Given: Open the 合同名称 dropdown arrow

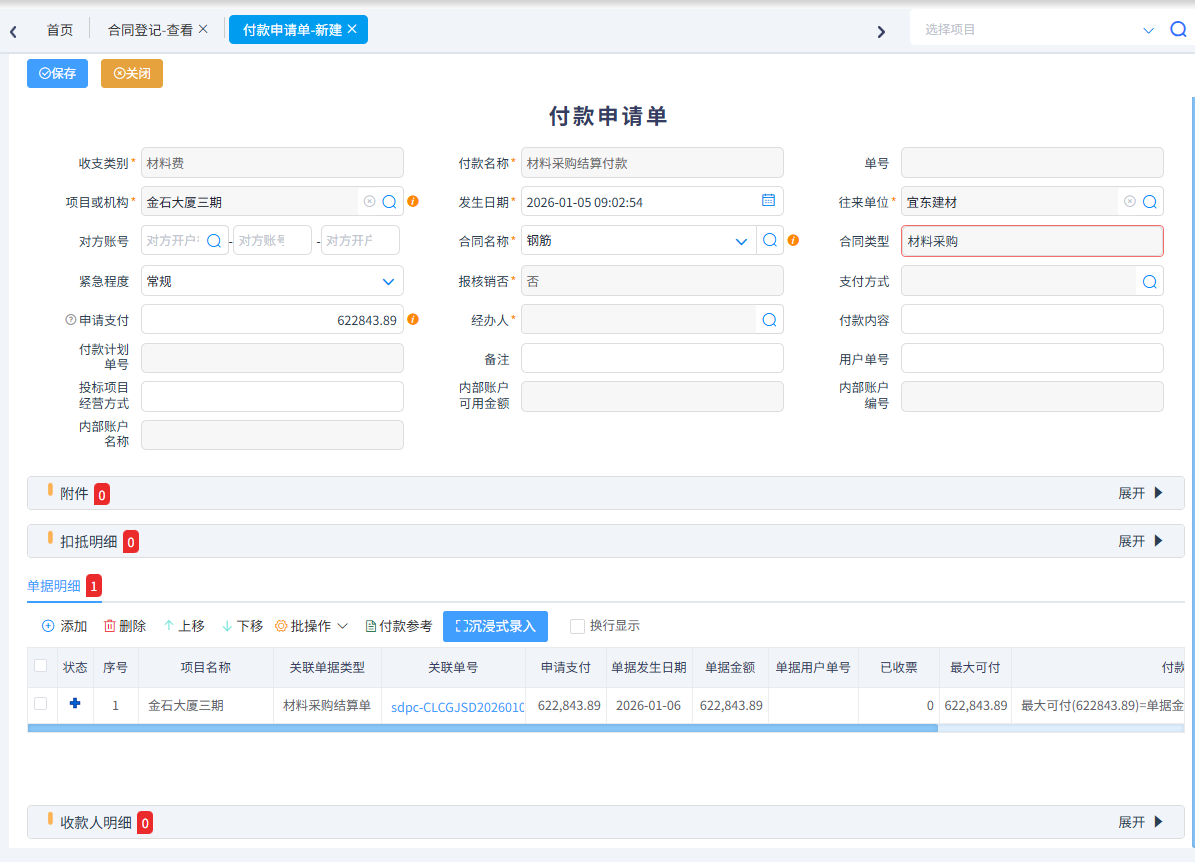Looking at the screenshot, I should [x=741, y=241].
